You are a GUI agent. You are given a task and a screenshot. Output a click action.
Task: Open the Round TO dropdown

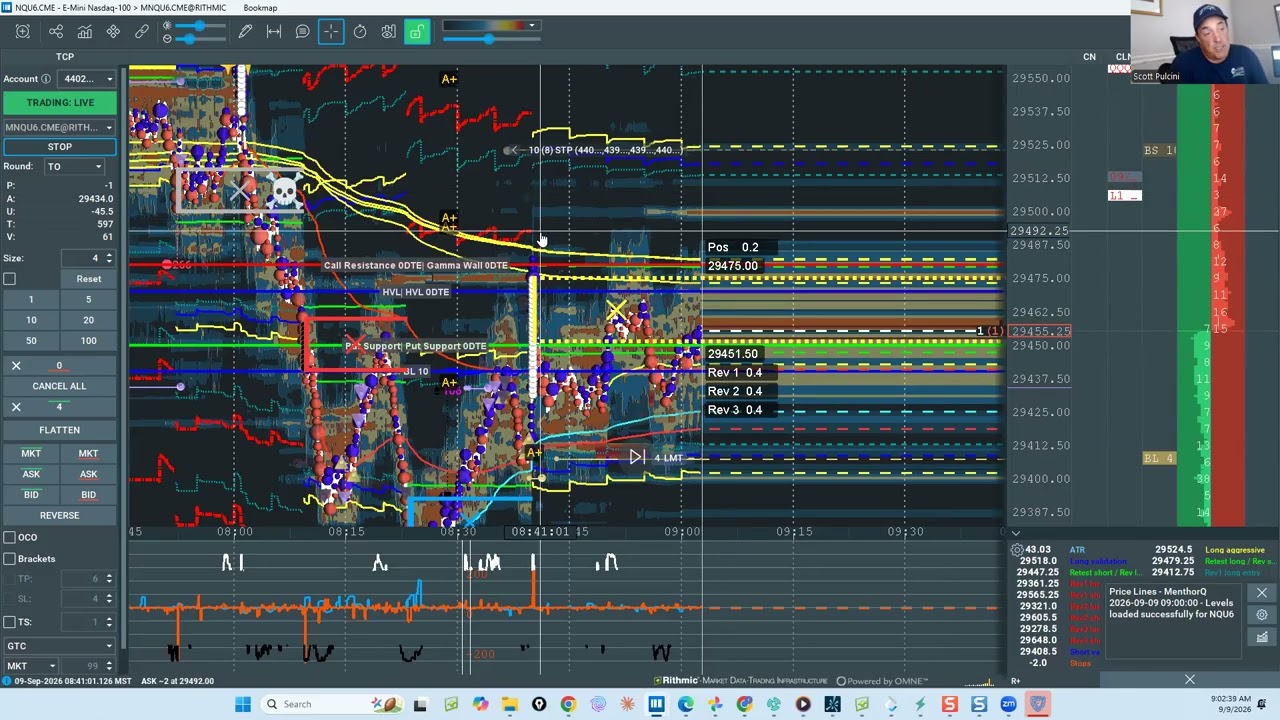[75, 167]
